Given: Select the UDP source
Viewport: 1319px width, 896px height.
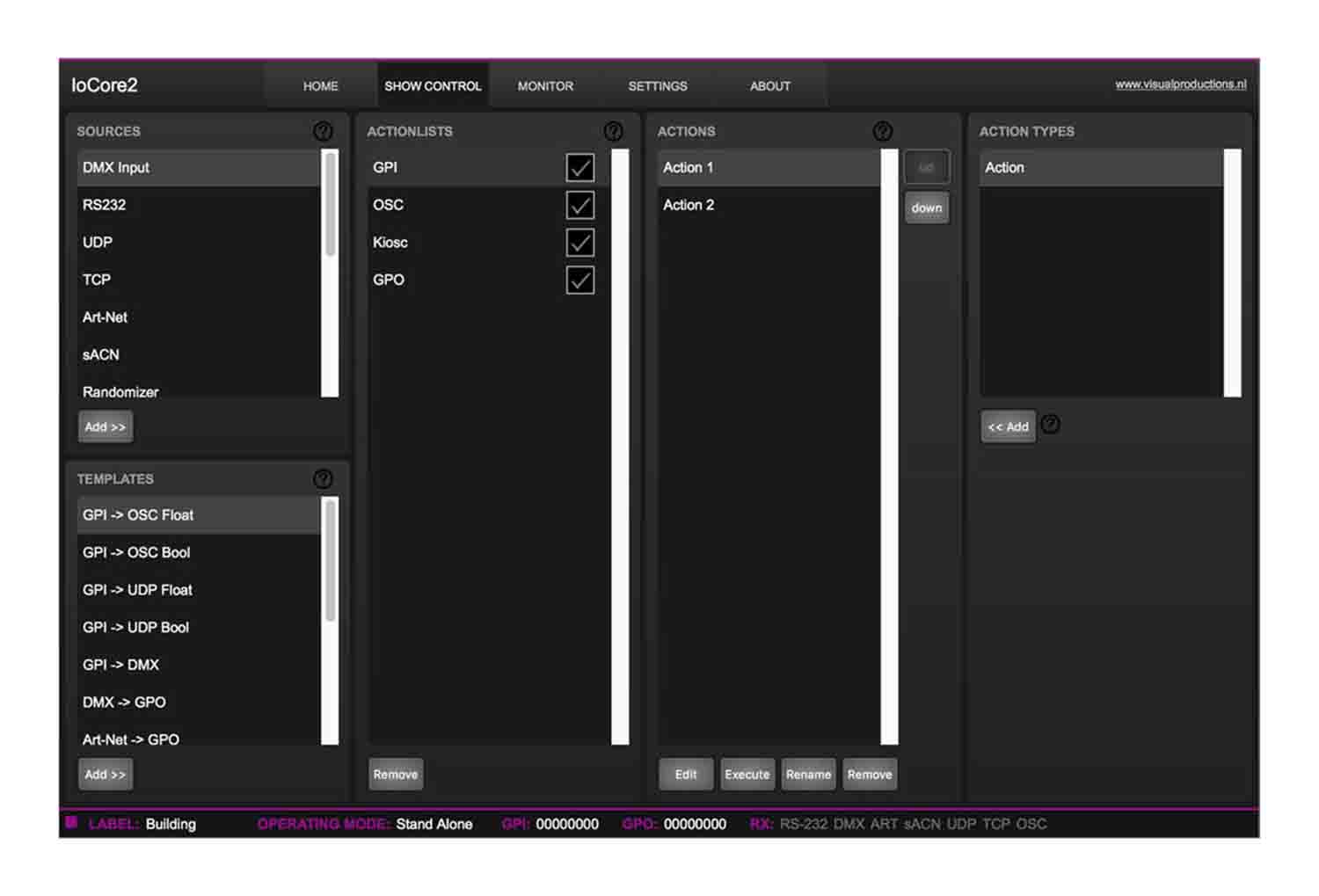Looking at the screenshot, I should 199,243.
